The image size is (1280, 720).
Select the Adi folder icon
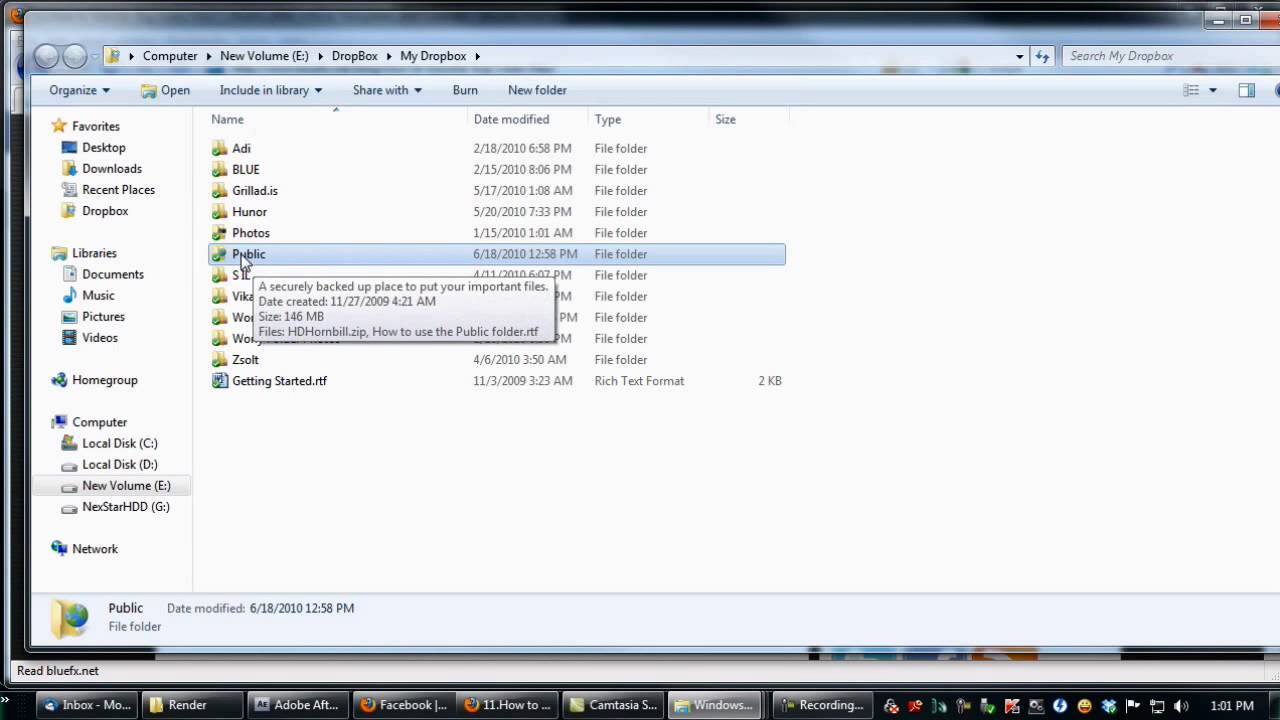(x=220, y=148)
